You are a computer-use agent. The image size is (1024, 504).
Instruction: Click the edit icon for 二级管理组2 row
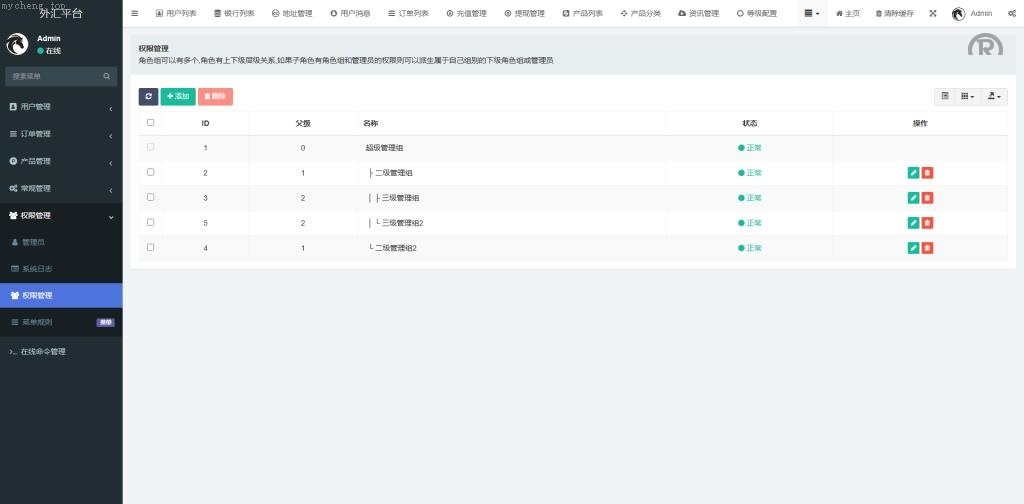coord(913,248)
